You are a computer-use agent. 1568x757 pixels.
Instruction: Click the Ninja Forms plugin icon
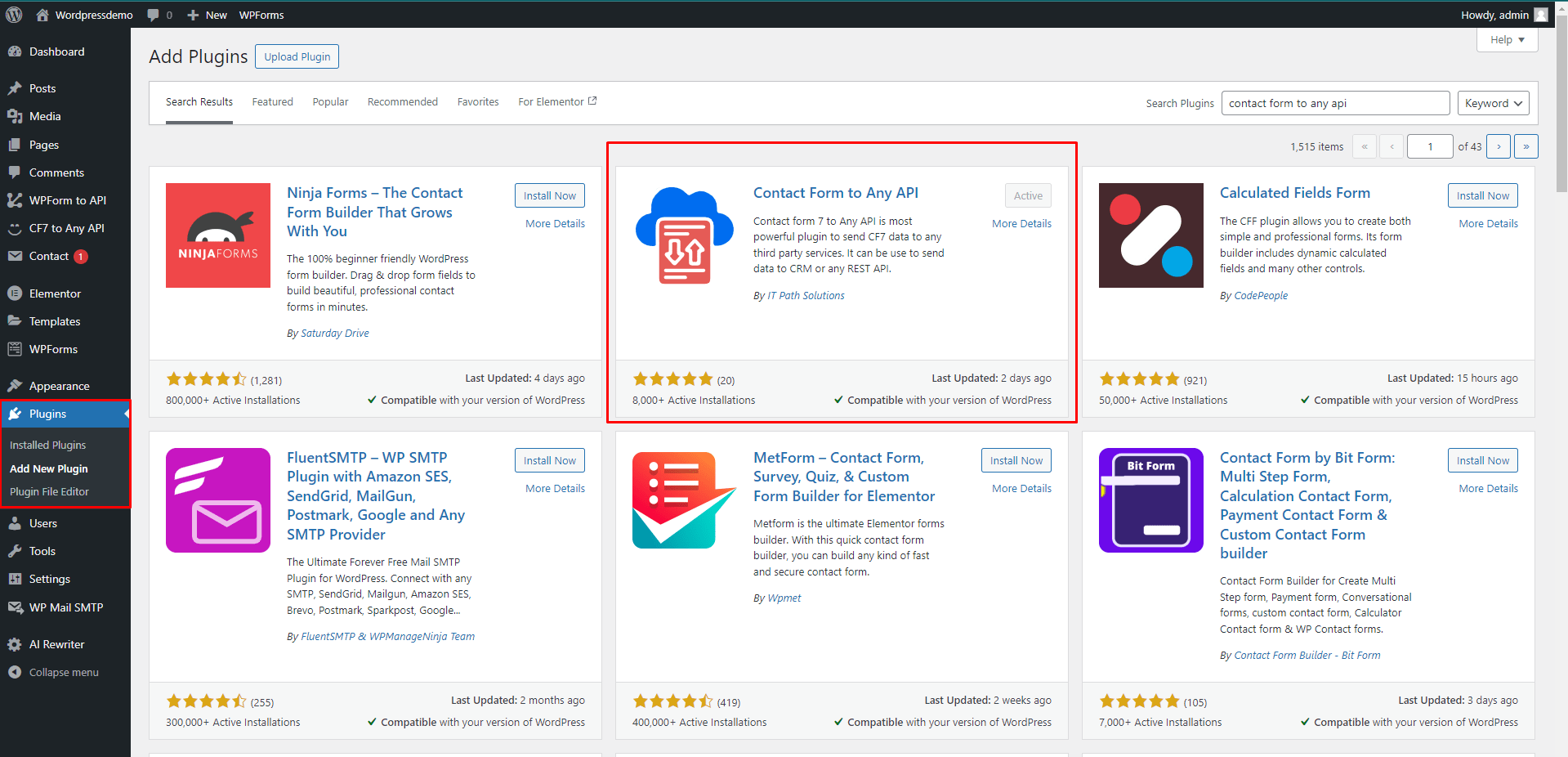tap(218, 235)
